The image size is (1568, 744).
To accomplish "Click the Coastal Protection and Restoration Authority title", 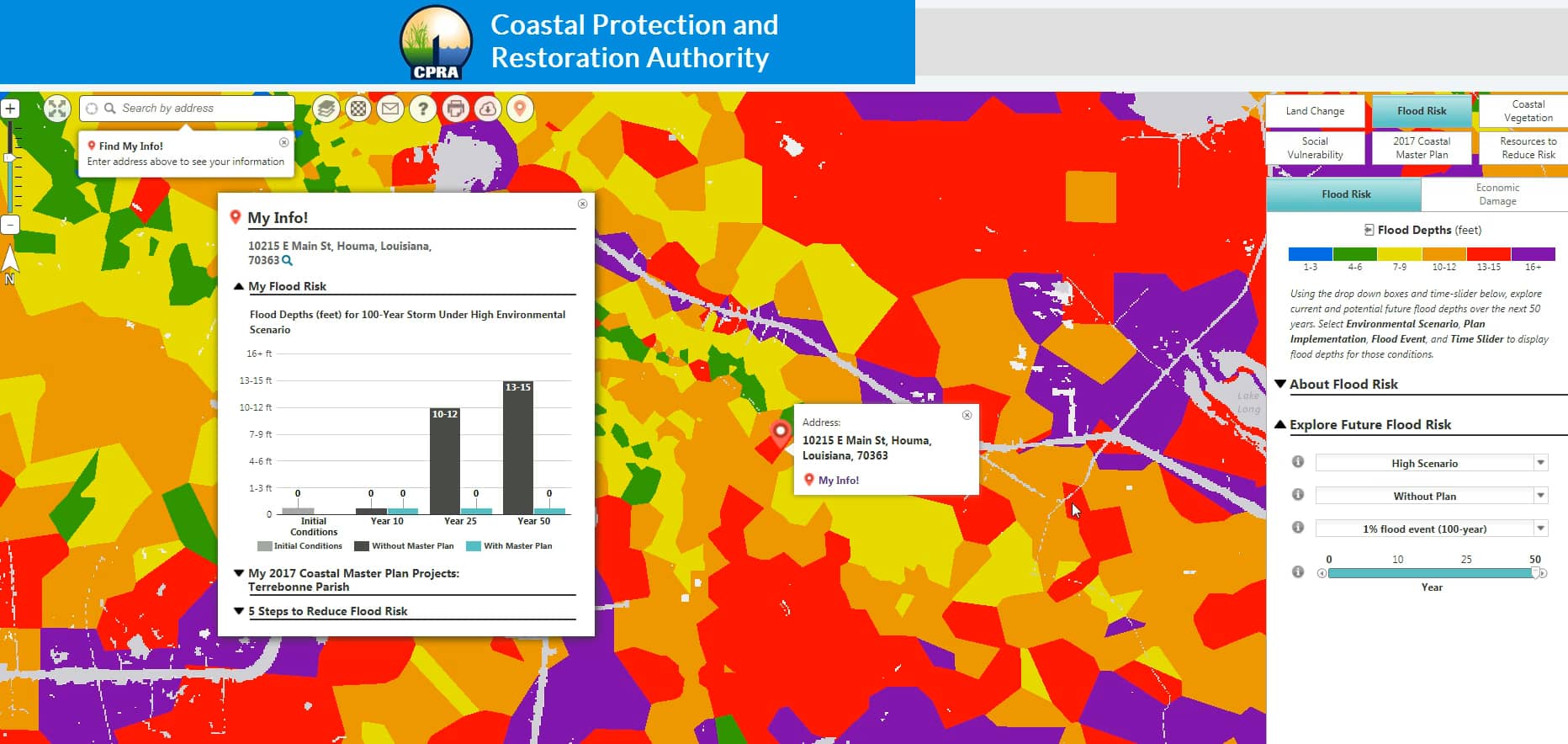I will 634,41.
